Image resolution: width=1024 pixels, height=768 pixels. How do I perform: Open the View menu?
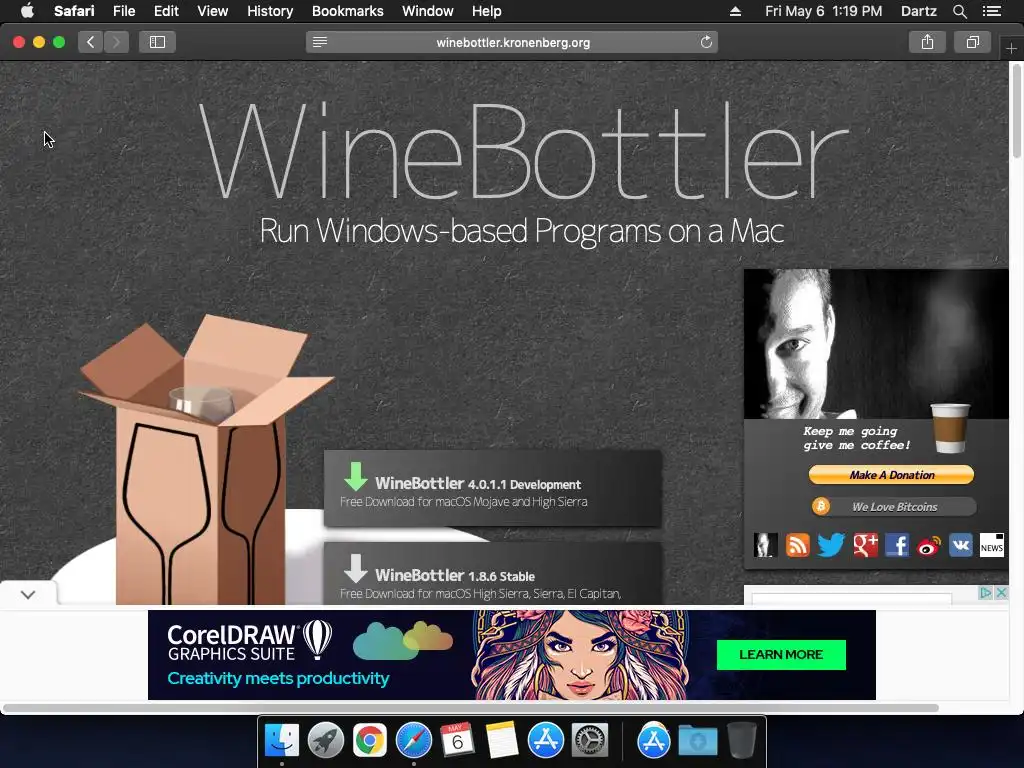point(213,11)
